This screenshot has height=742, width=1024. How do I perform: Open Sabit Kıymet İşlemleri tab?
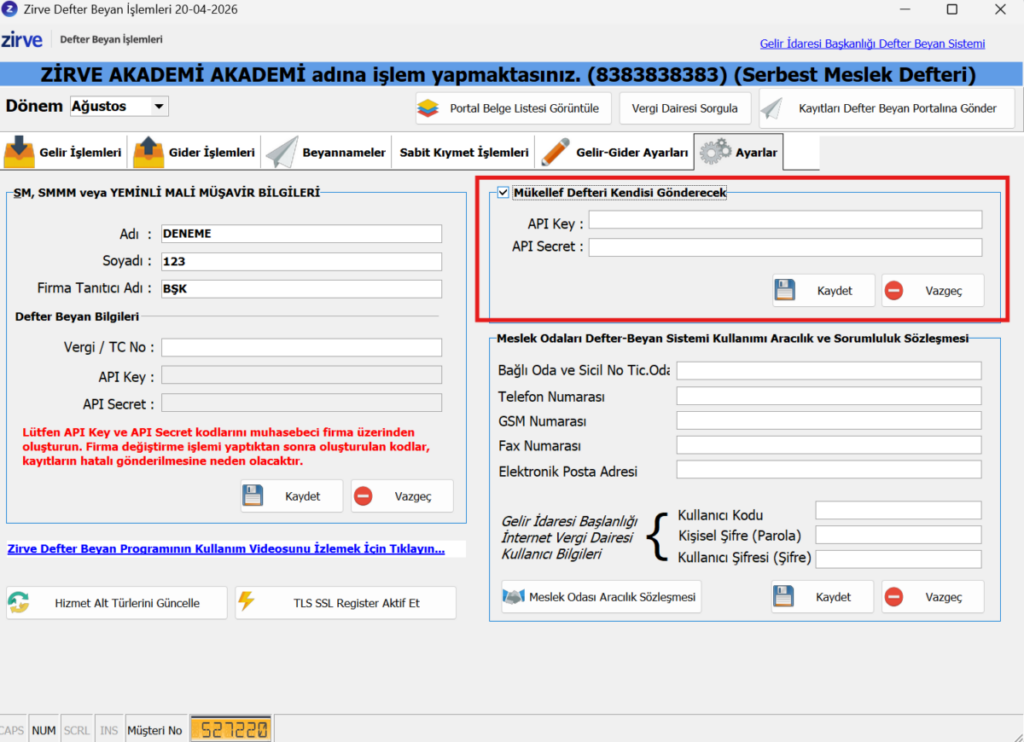click(464, 152)
